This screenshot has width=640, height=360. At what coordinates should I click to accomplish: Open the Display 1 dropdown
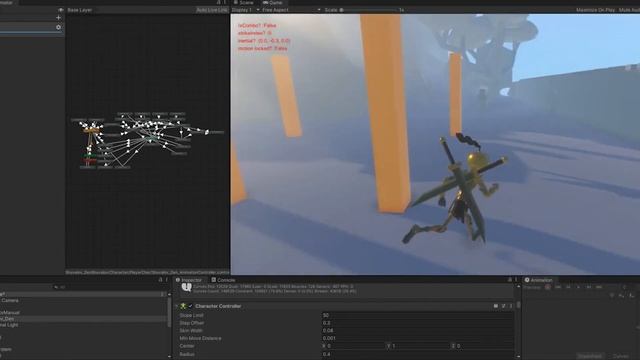coord(245,10)
